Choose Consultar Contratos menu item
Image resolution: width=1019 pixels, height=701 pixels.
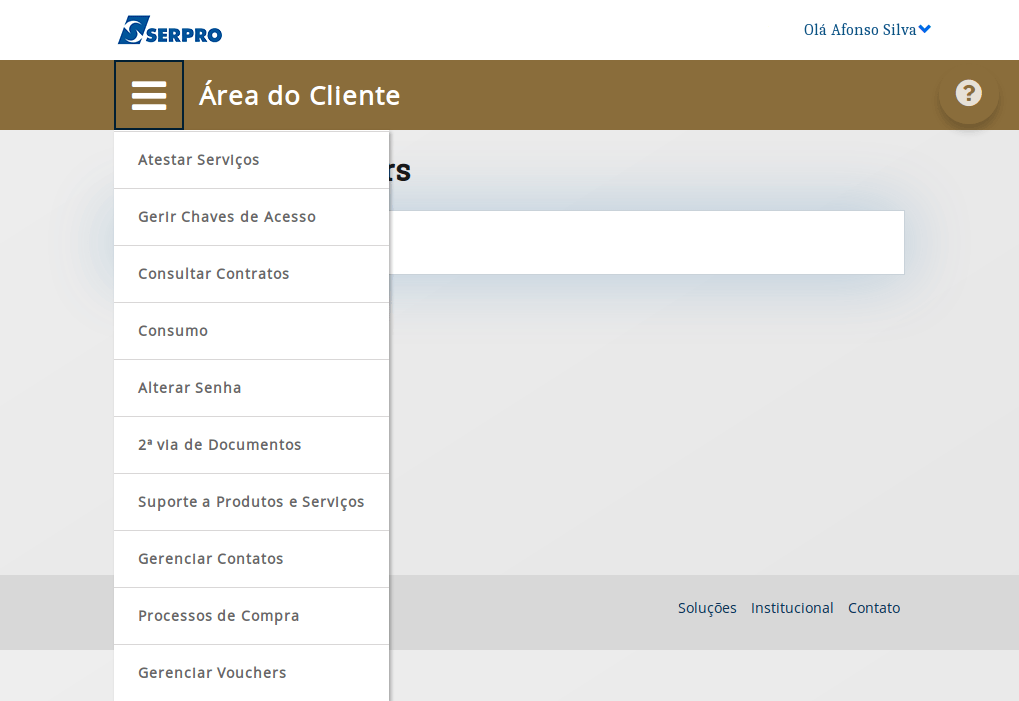point(213,274)
